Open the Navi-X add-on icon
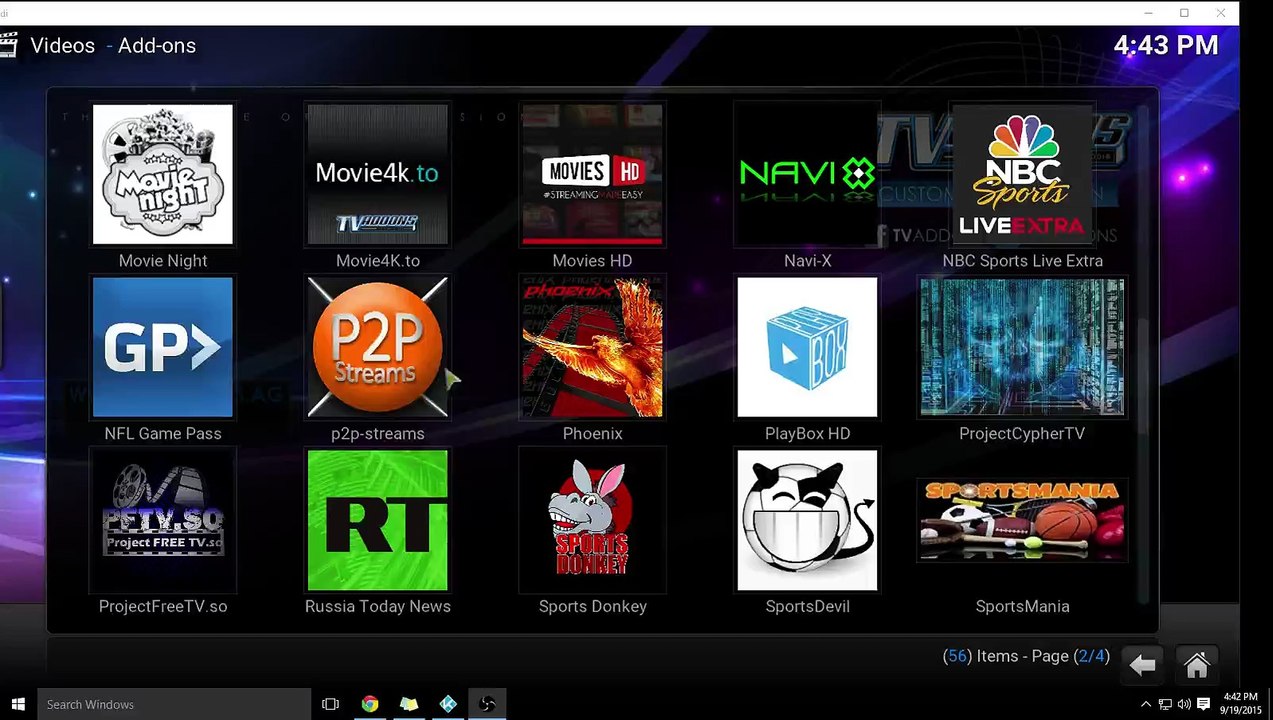This screenshot has height=720, width=1273. 807,174
